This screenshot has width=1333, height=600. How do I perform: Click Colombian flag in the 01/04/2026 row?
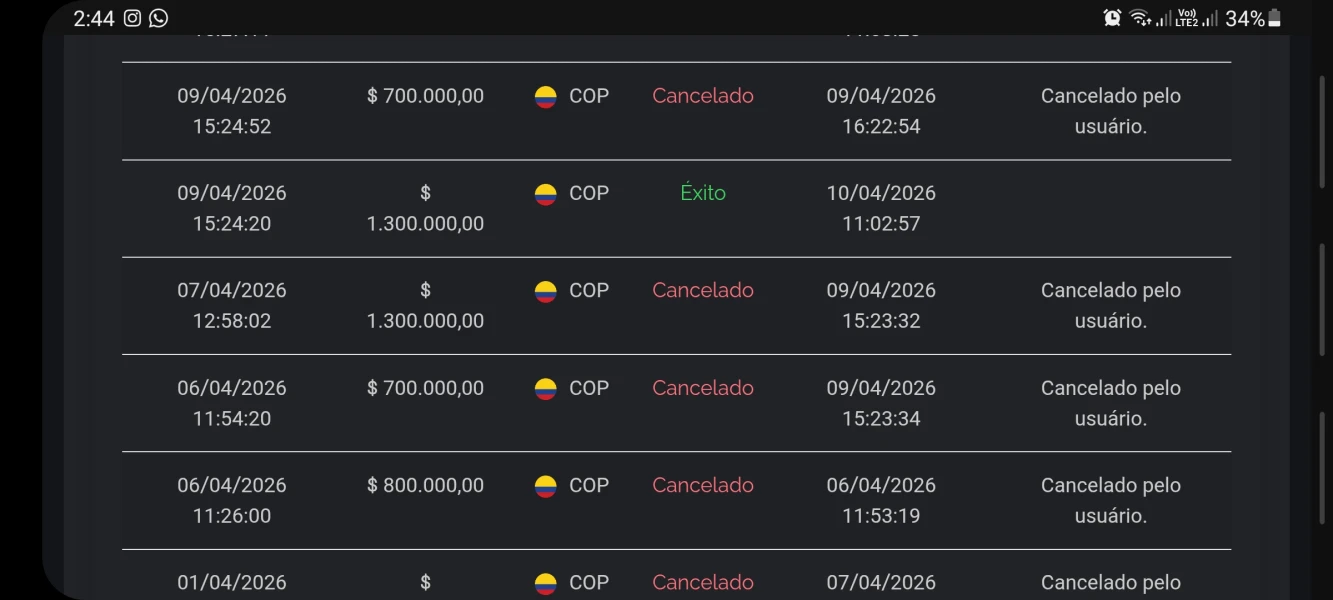545,583
